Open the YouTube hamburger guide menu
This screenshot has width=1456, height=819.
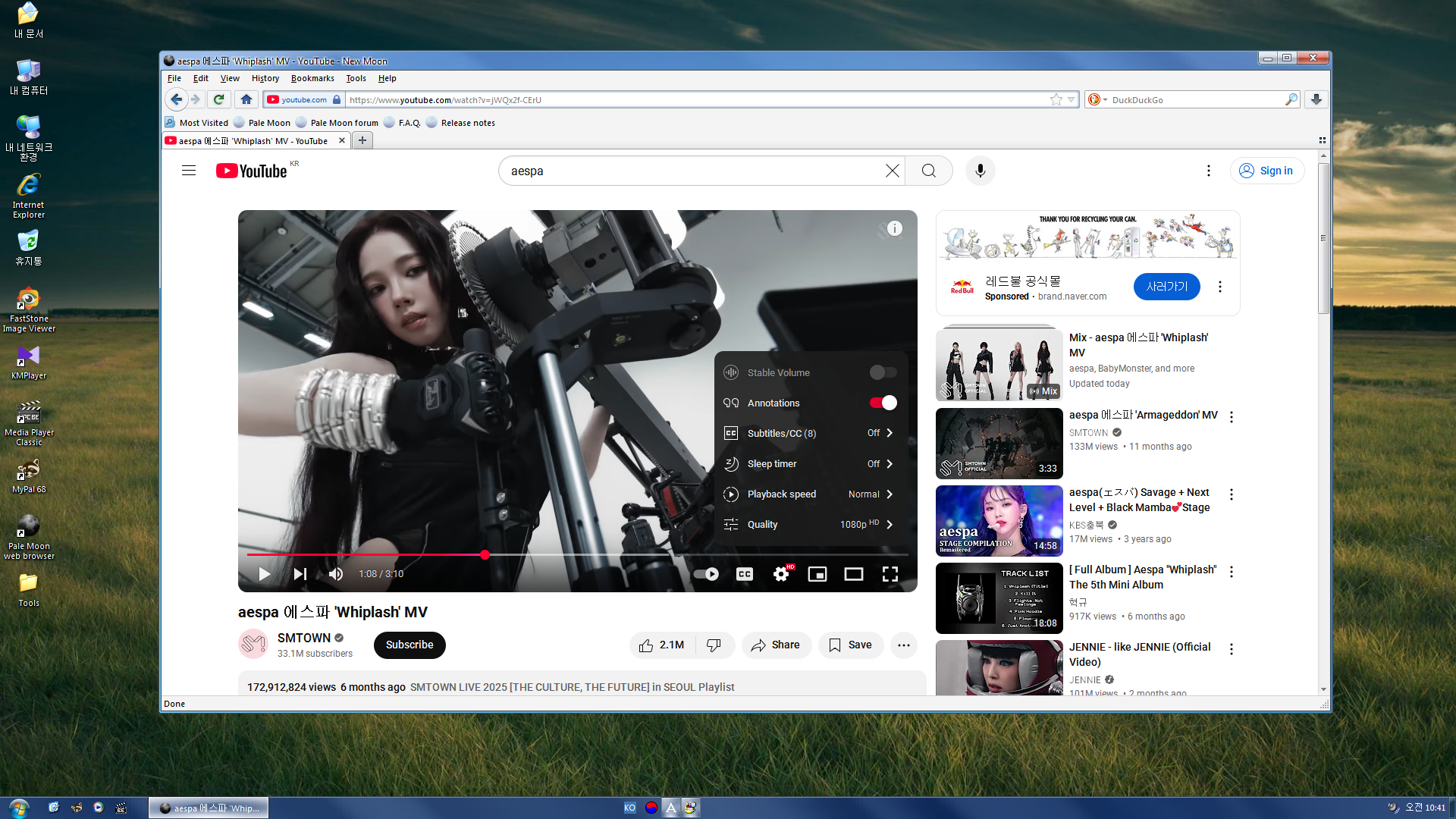click(x=189, y=171)
